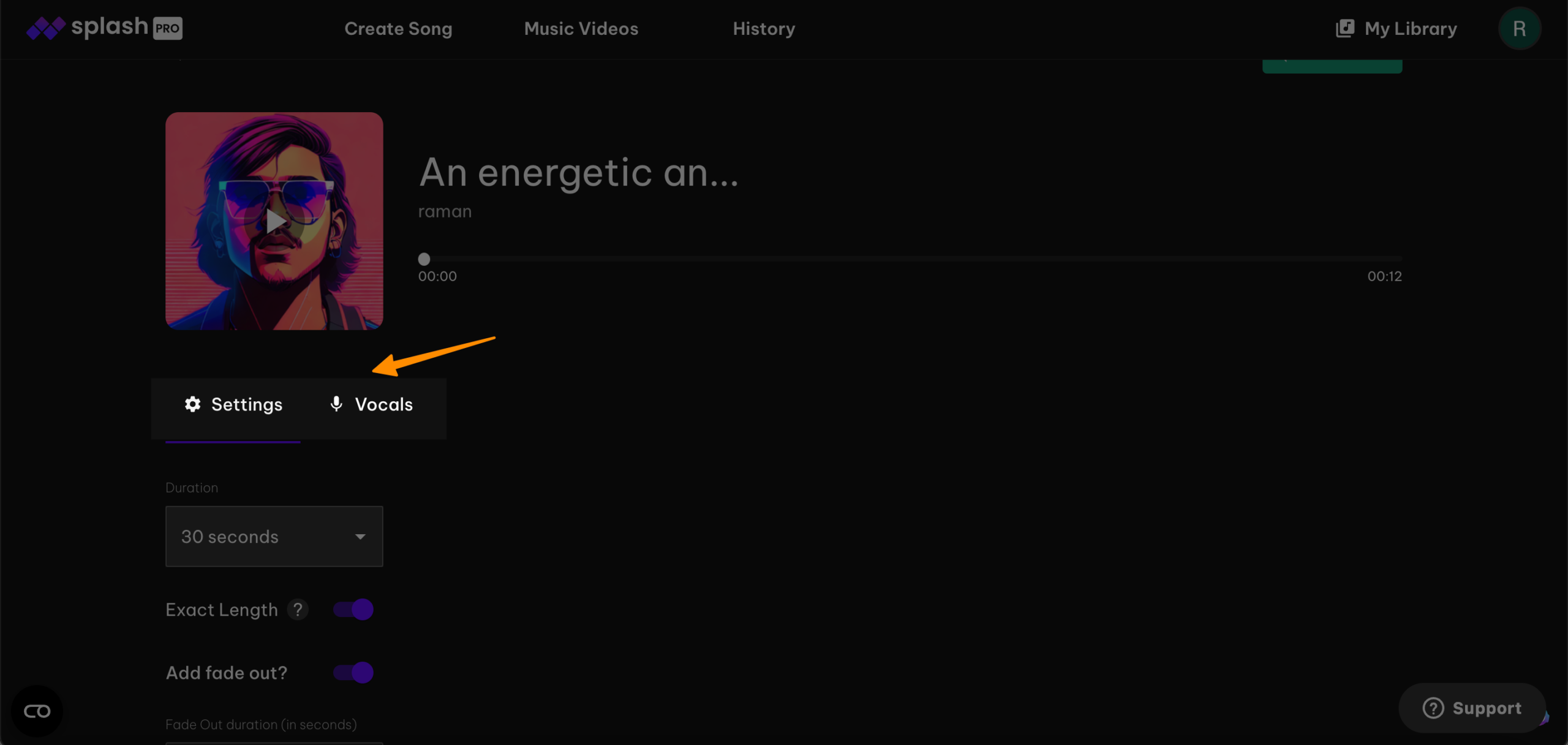1568x745 pixels.
Task: Click the link icon in bottom-left corner
Action: point(37,711)
